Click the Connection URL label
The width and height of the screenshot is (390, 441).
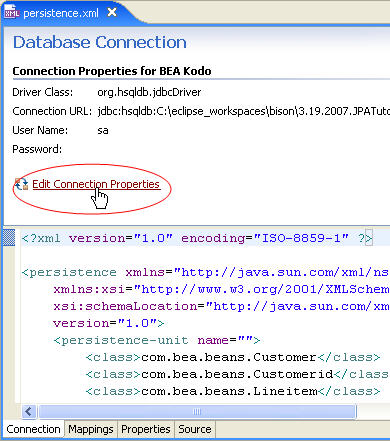click(52, 111)
